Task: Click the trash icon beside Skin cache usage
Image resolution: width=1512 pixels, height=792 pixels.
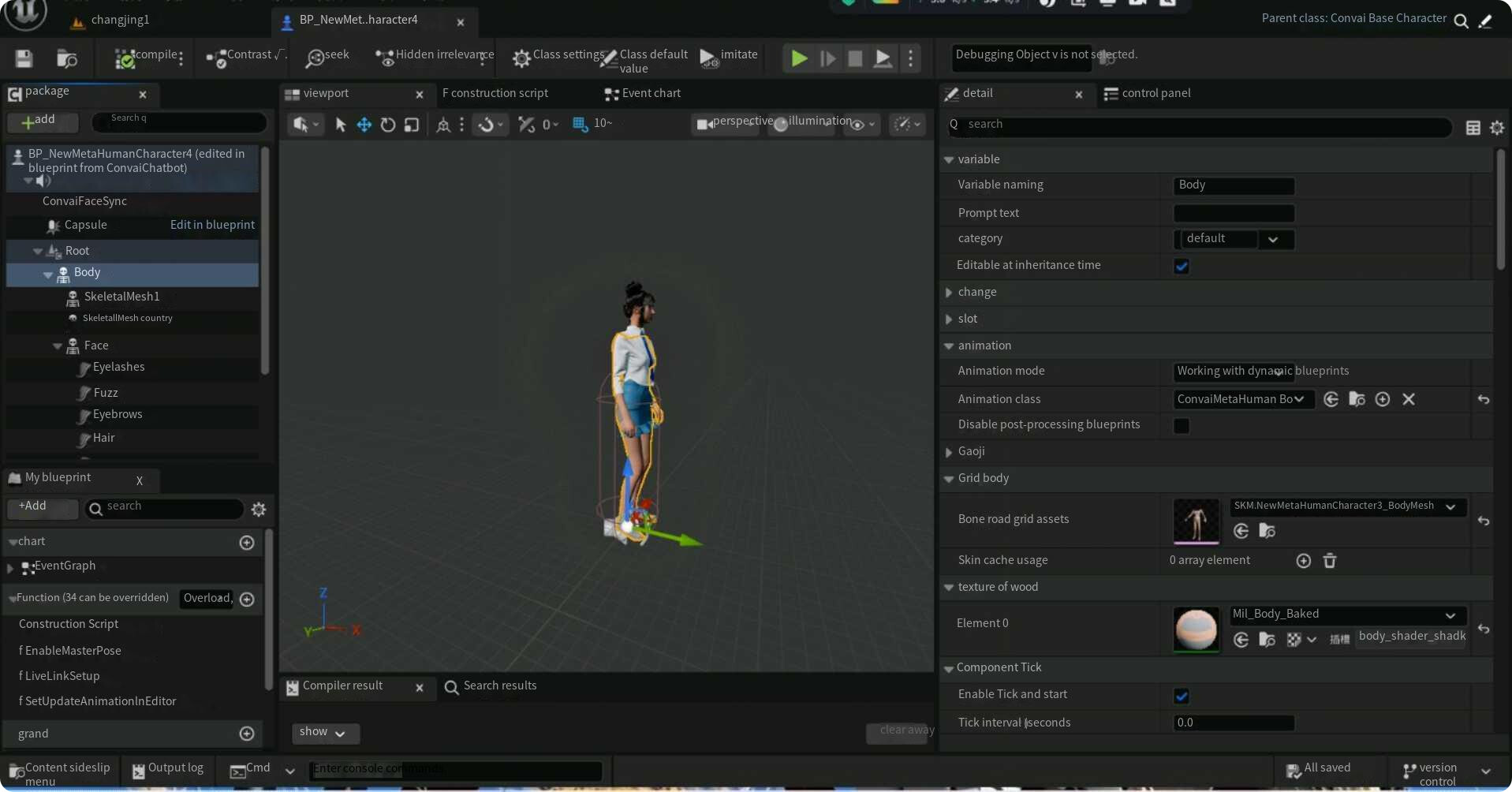Action: [1330, 560]
